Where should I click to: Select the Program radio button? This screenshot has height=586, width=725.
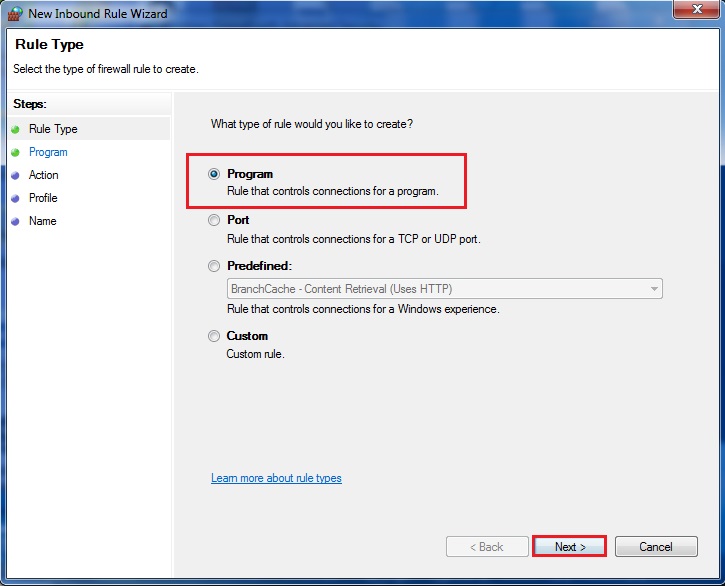tap(214, 174)
